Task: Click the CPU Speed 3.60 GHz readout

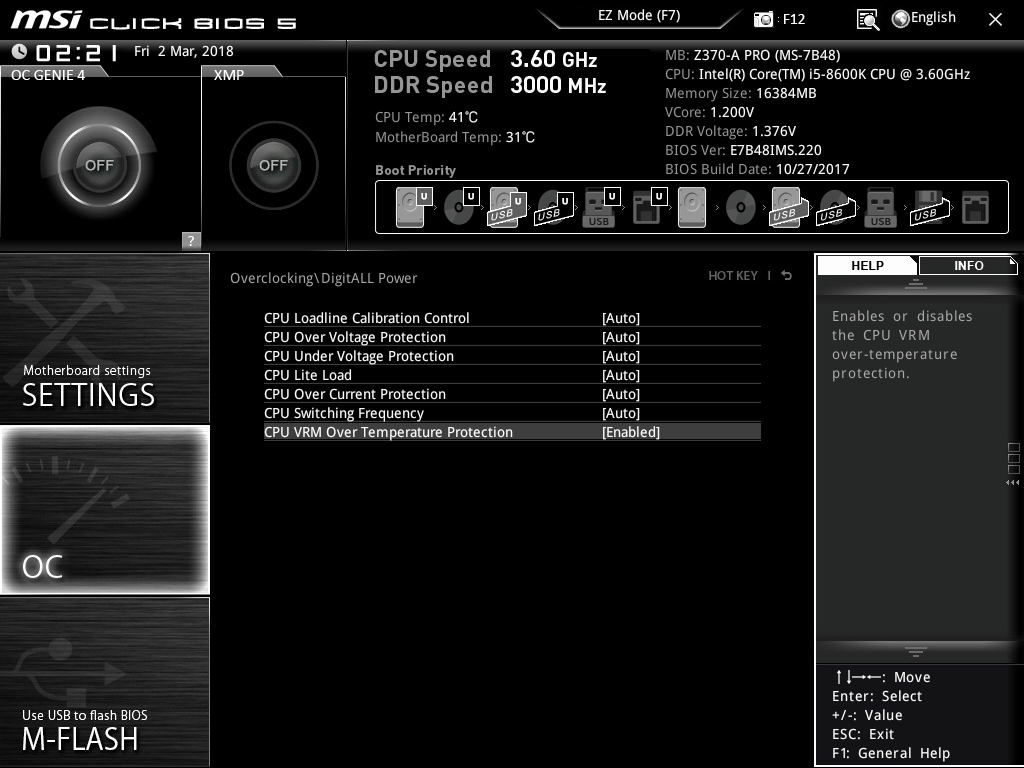Action: (485, 59)
